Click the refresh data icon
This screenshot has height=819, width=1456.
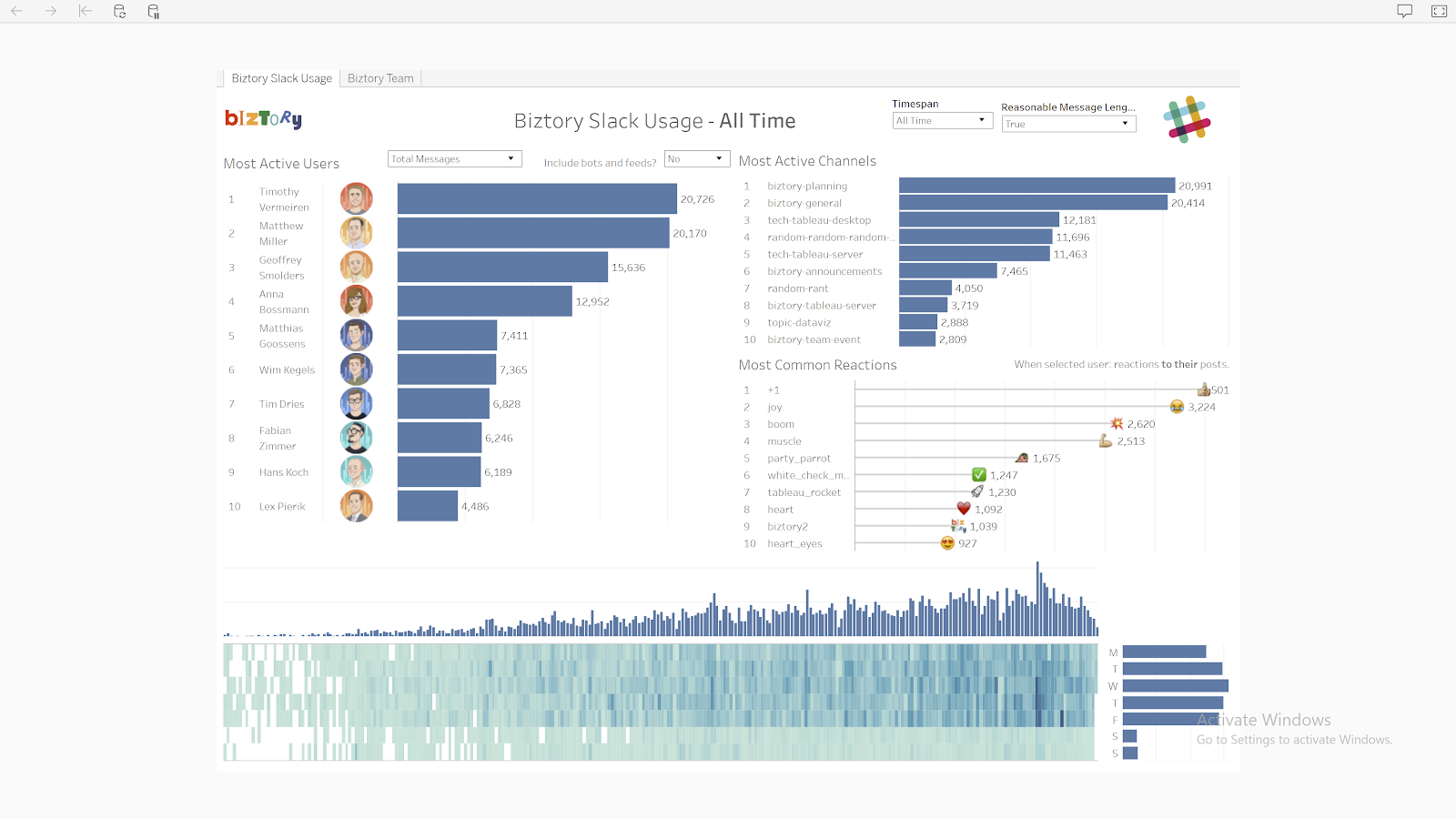point(119,11)
